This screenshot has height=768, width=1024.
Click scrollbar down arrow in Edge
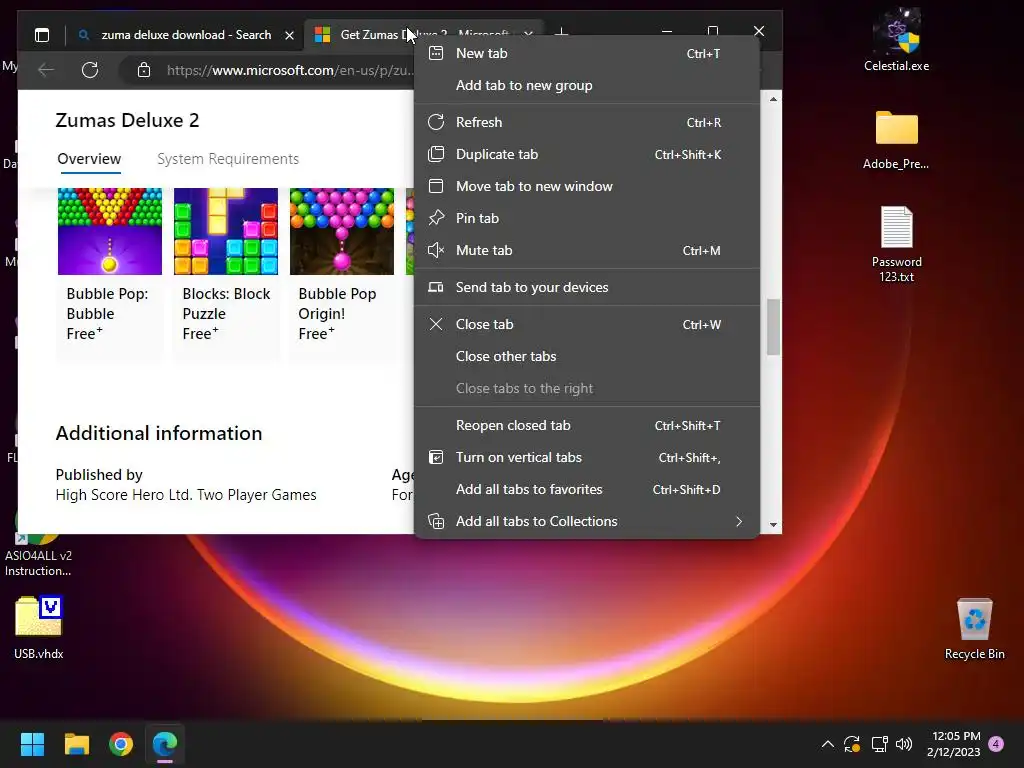coord(773,524)
